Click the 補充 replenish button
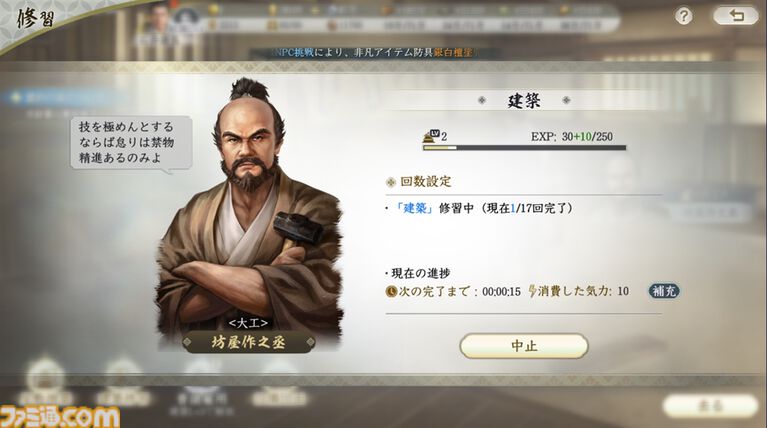The width and height of the screenshot is (767, 428). pyautogui.click(x=664, y=291)
